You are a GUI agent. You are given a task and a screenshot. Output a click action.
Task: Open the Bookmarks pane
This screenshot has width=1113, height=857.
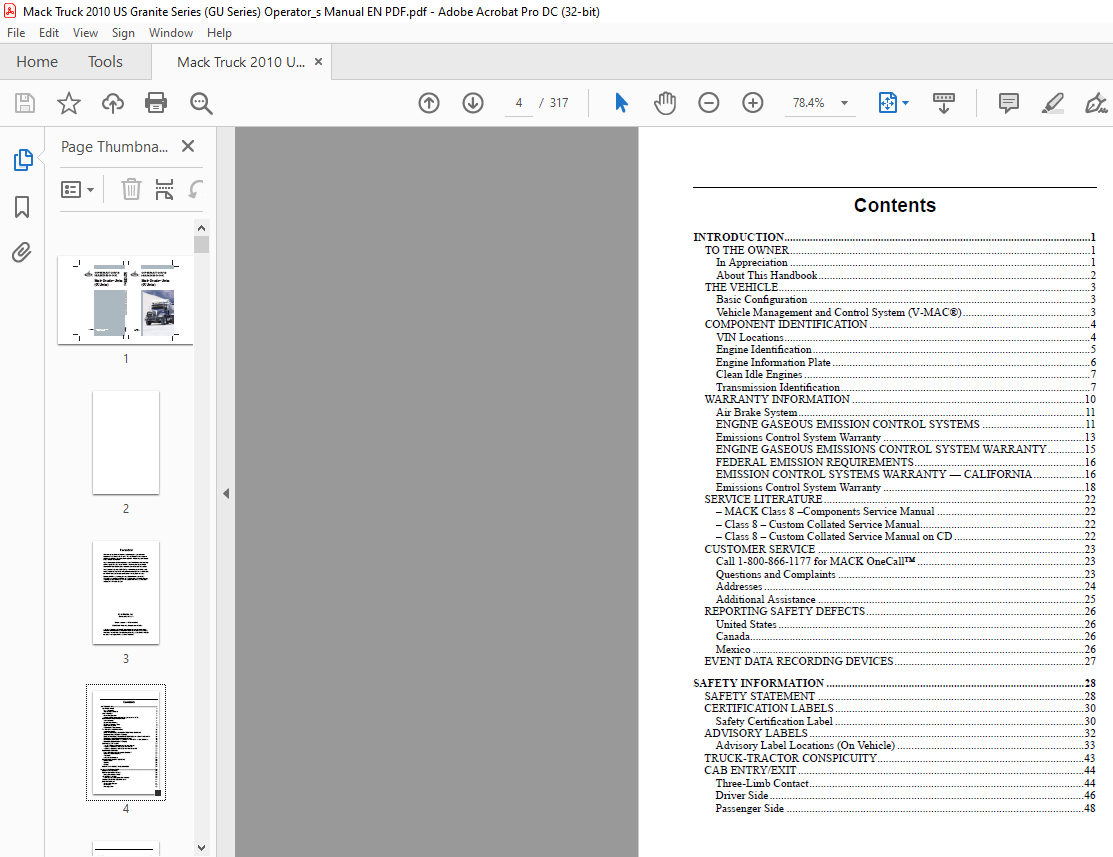pos(22,207)
